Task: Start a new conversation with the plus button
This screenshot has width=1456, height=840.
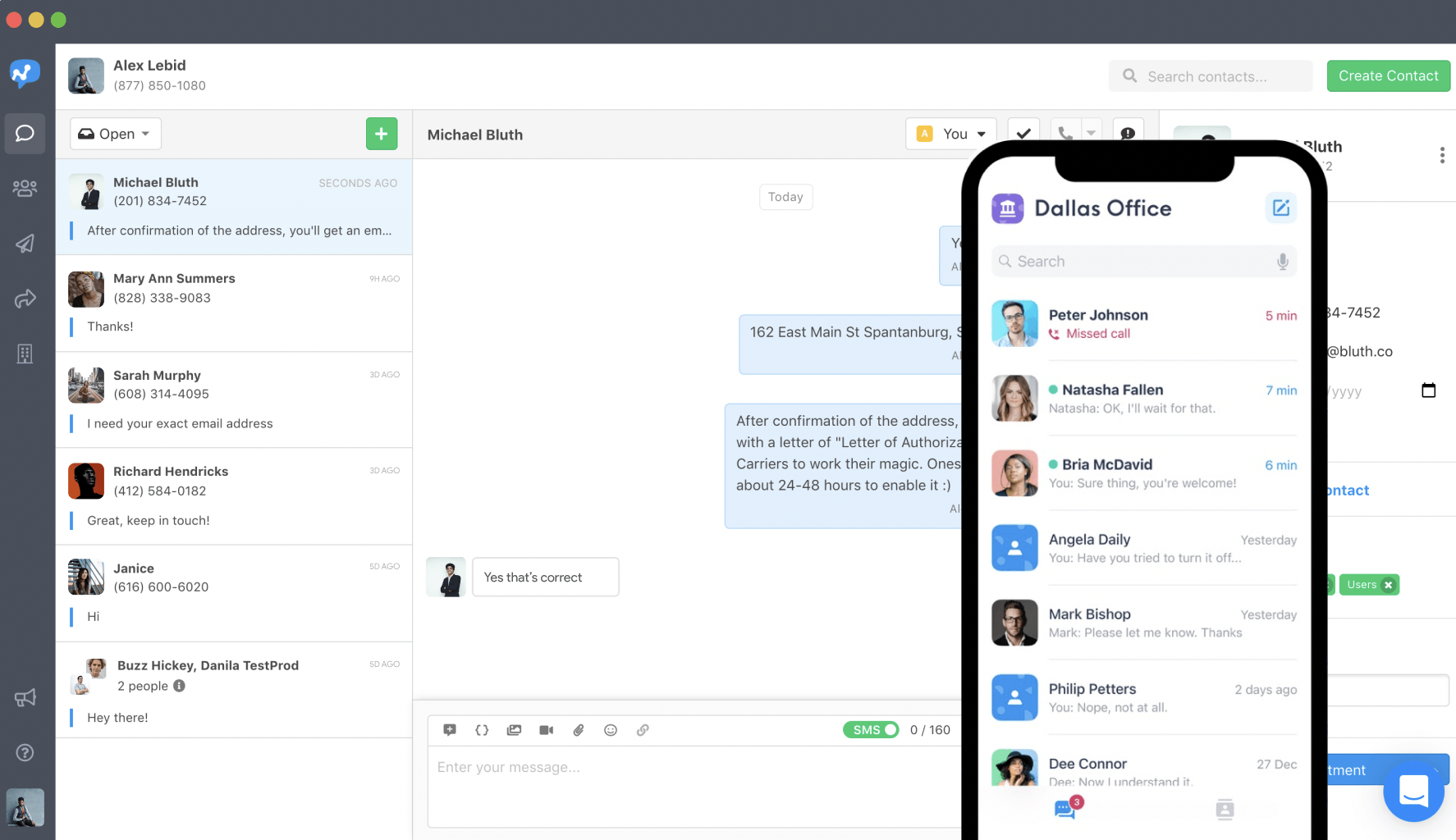Action: [x=381, y=133]
